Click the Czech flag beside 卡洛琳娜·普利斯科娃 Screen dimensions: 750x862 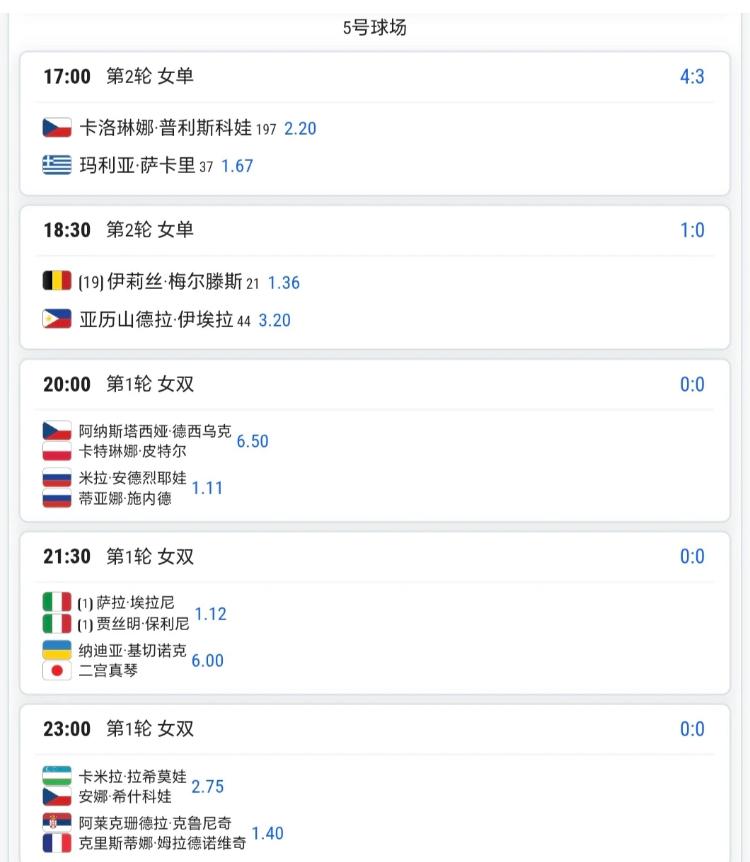tap(57, 128)
